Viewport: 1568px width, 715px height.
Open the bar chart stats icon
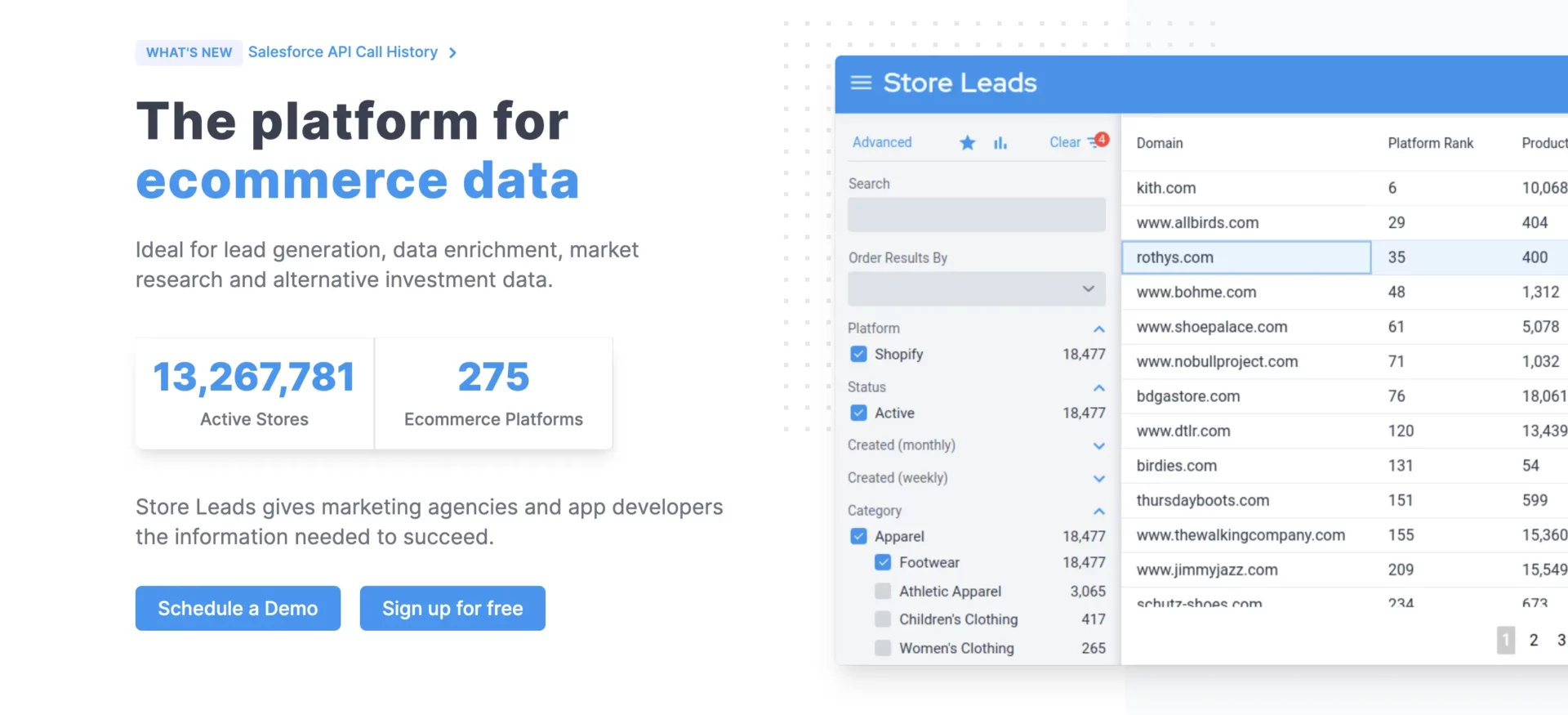(1000, 143)
